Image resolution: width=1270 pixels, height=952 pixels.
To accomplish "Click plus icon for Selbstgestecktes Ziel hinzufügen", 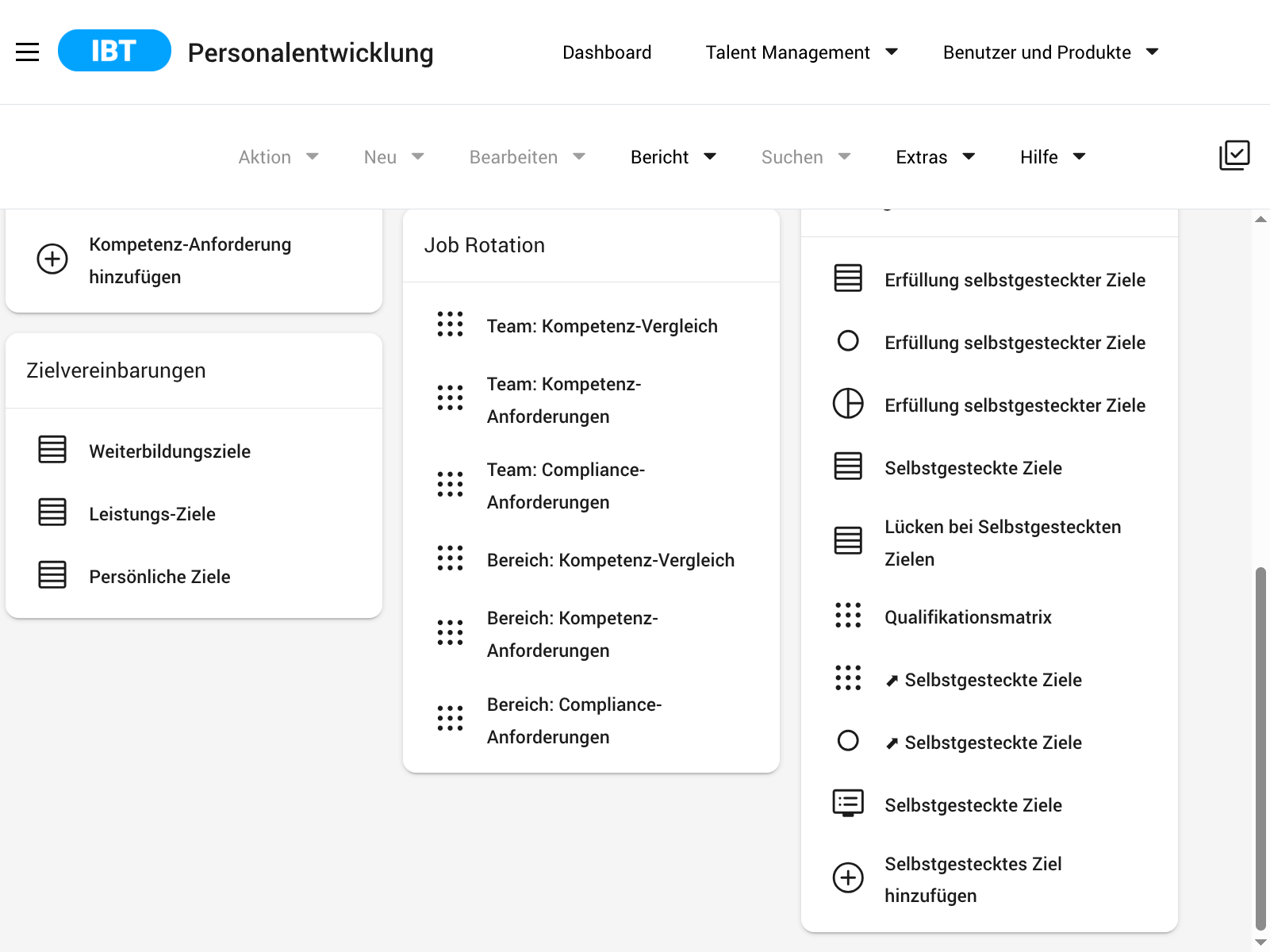I will (x=848, y=878).
